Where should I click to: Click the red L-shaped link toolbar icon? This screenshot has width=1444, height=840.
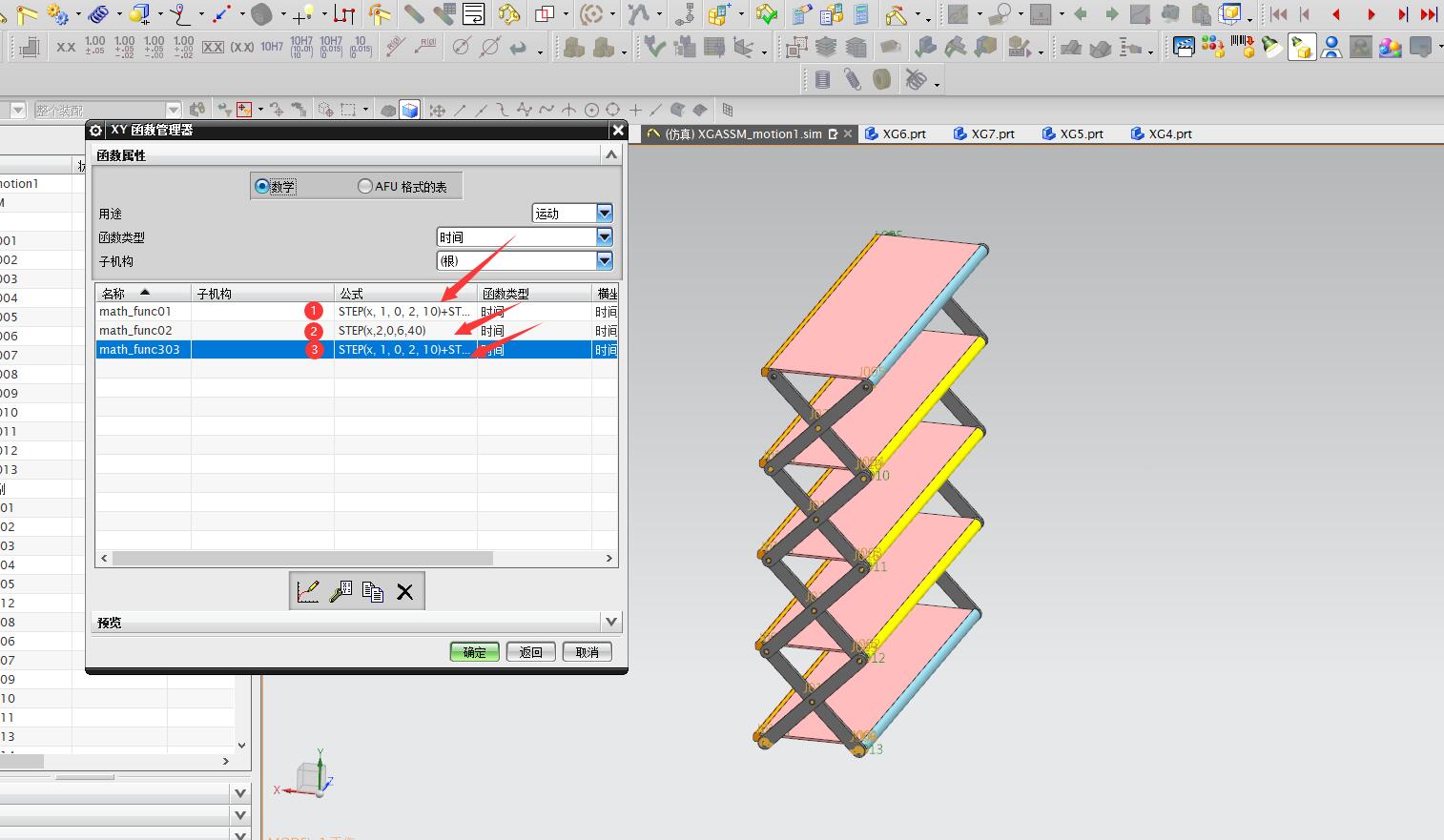click(x=344, y=14)
